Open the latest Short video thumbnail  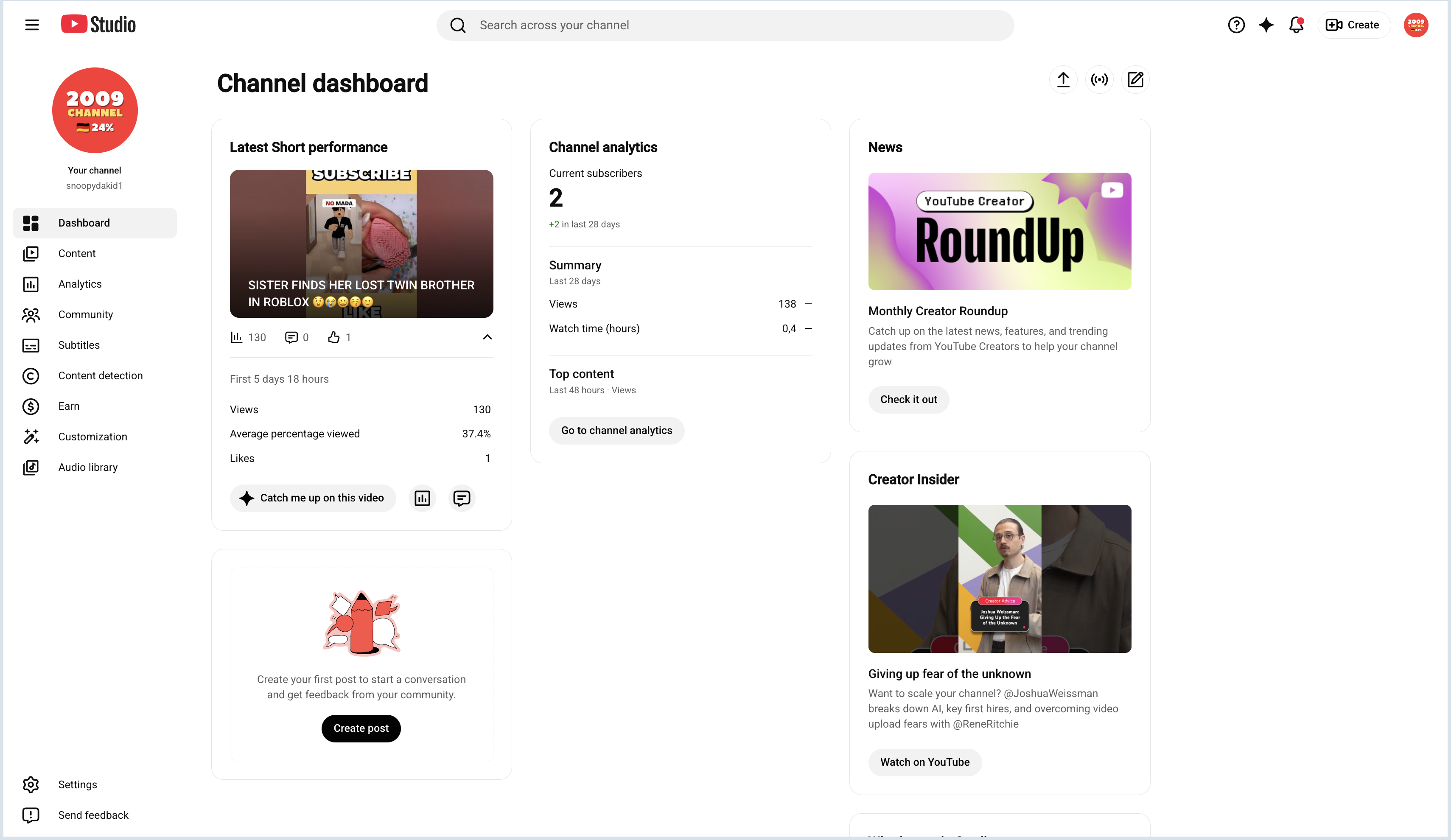tap(361, 244)
